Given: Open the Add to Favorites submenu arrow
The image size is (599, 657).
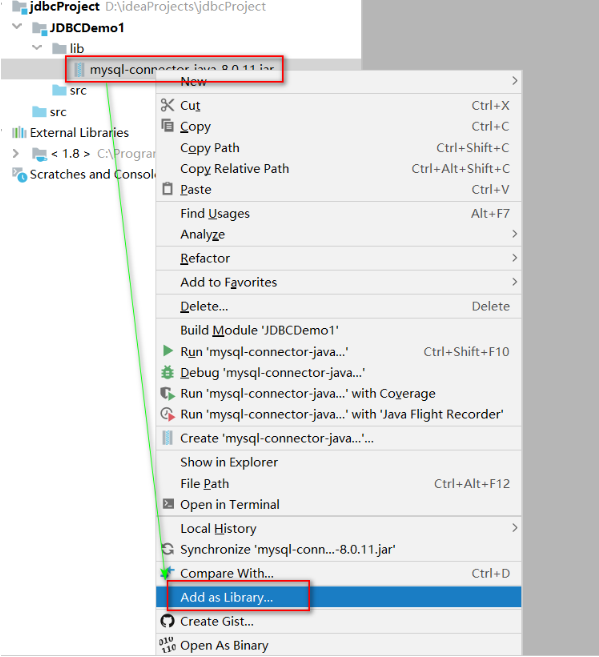Looking at the screenshot, I should coord(515,282).
